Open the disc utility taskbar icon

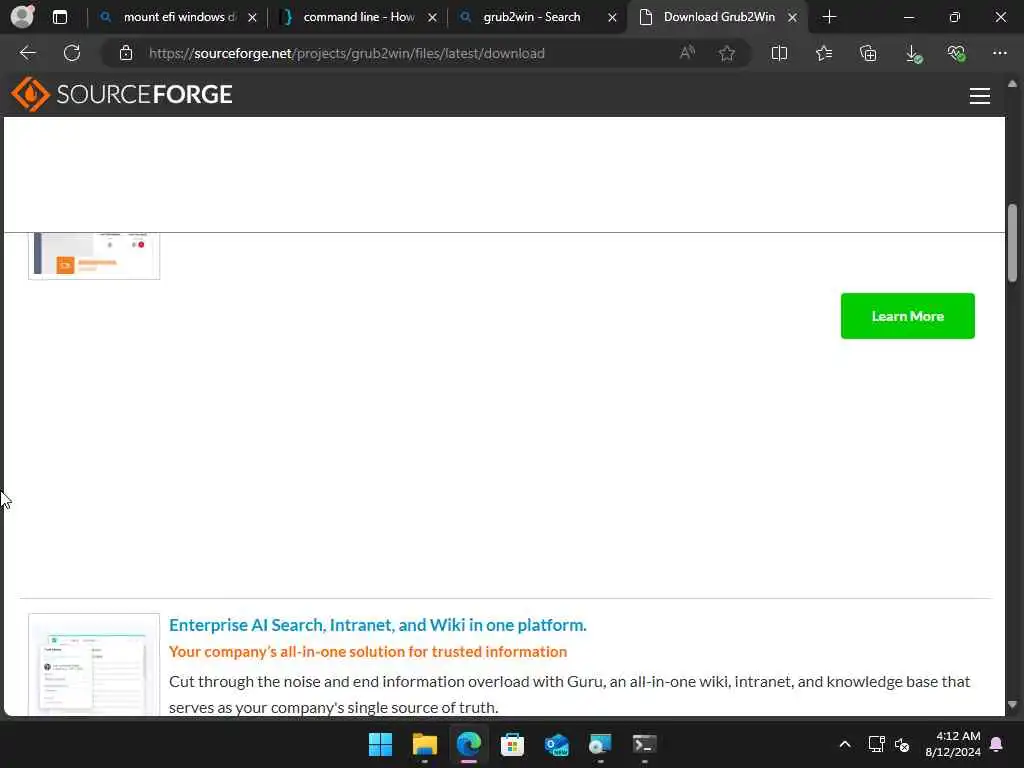600,744
